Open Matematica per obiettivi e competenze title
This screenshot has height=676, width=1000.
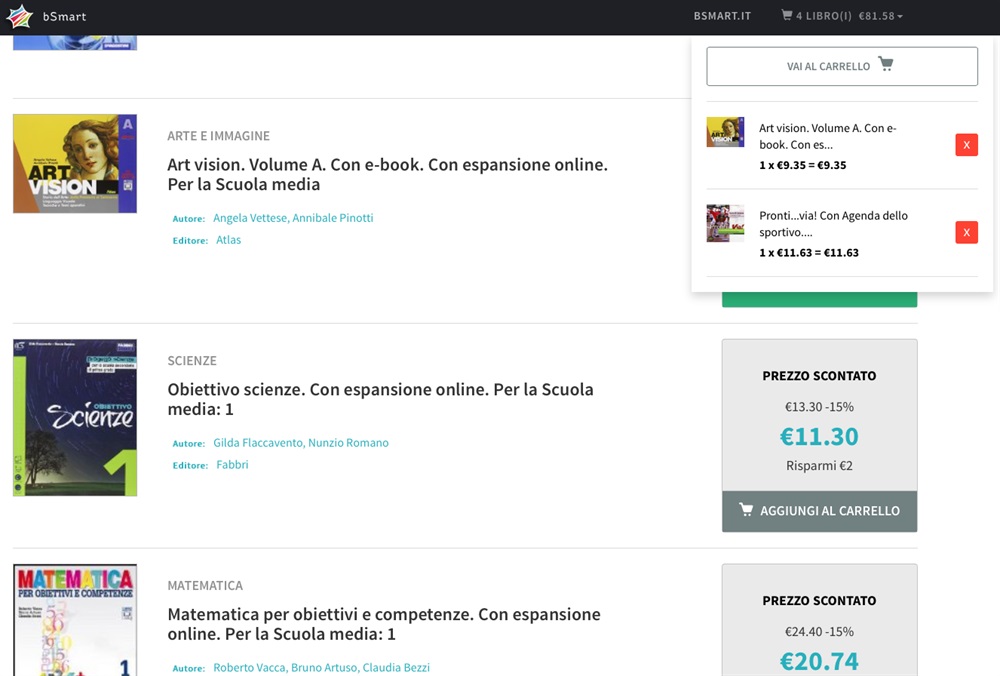click(384, 624)
